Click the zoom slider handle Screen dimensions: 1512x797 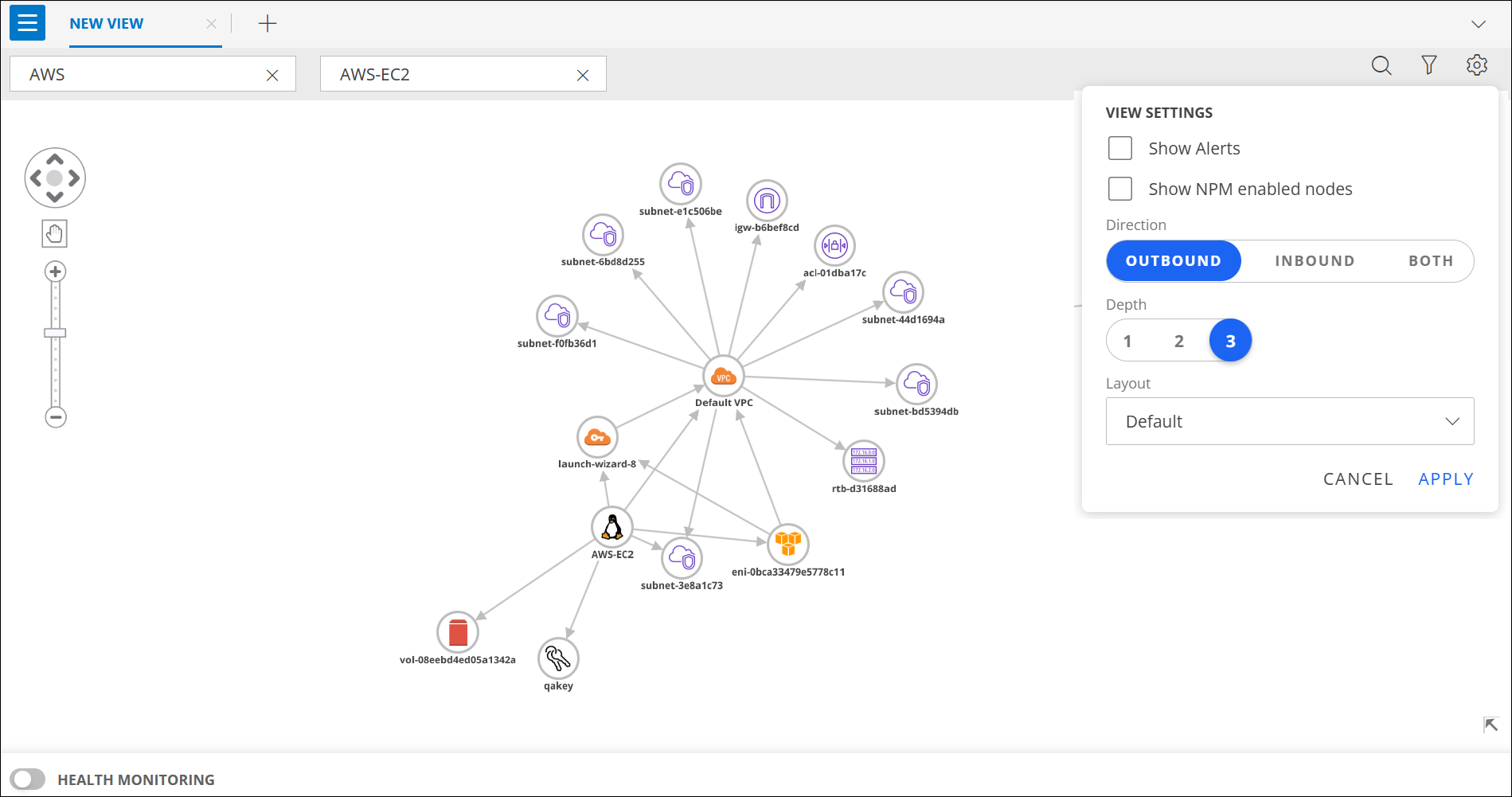[x=55, y=333]
